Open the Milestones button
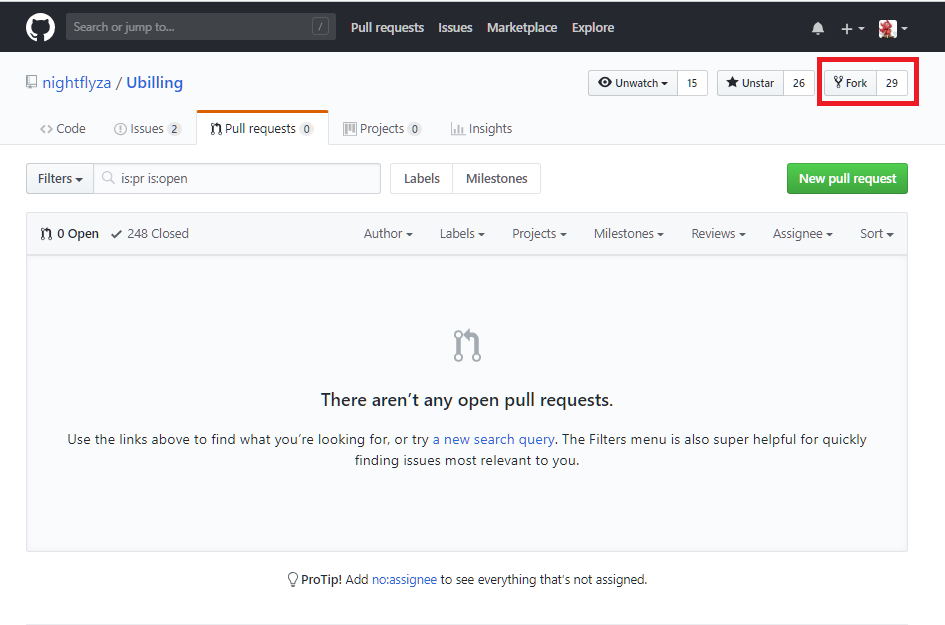Screen dimensions: 945x625 [496, 179]
